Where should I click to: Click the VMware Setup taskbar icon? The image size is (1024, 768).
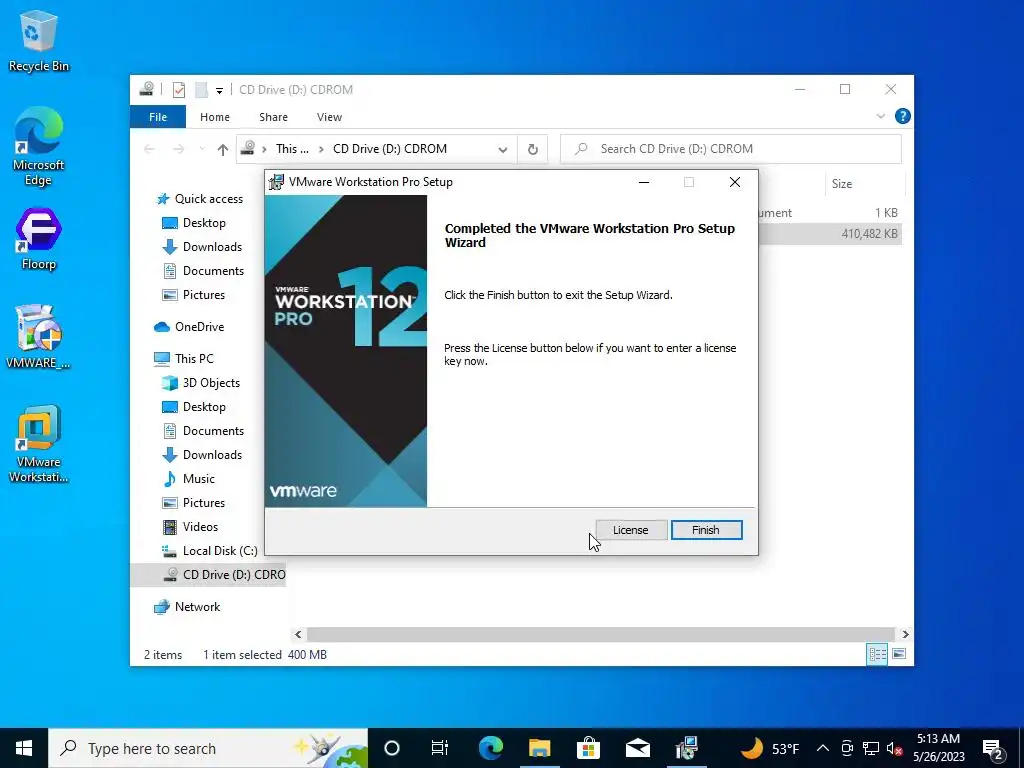click(x=687, y=748)
